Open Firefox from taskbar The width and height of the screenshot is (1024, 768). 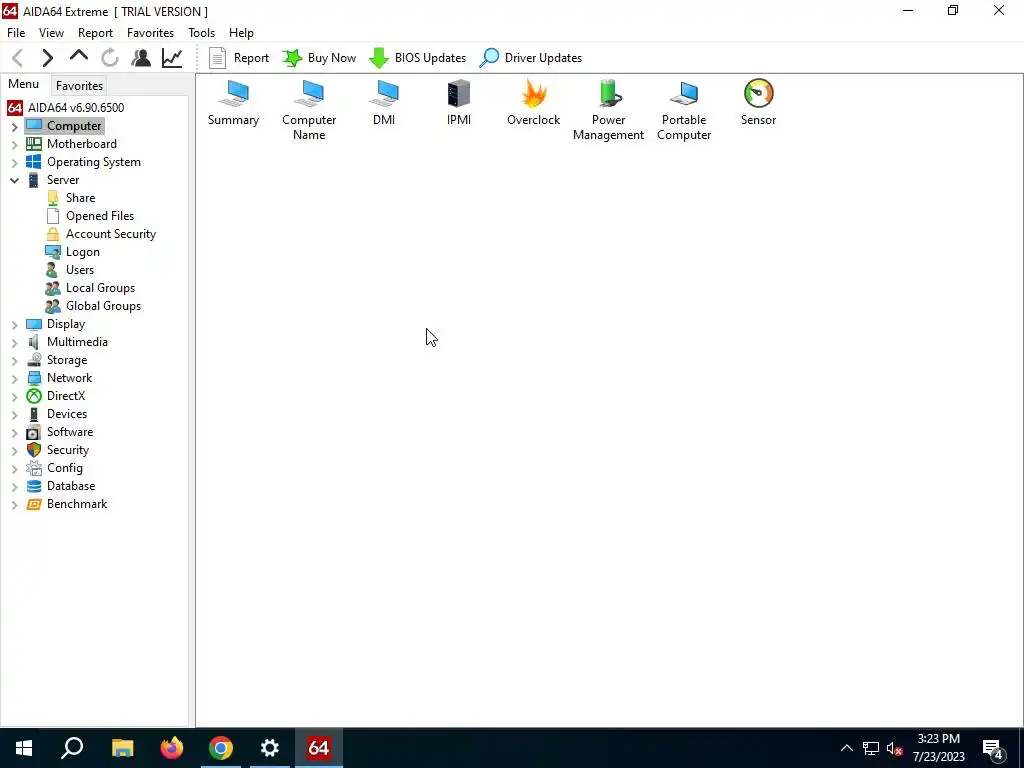[172, 748]
